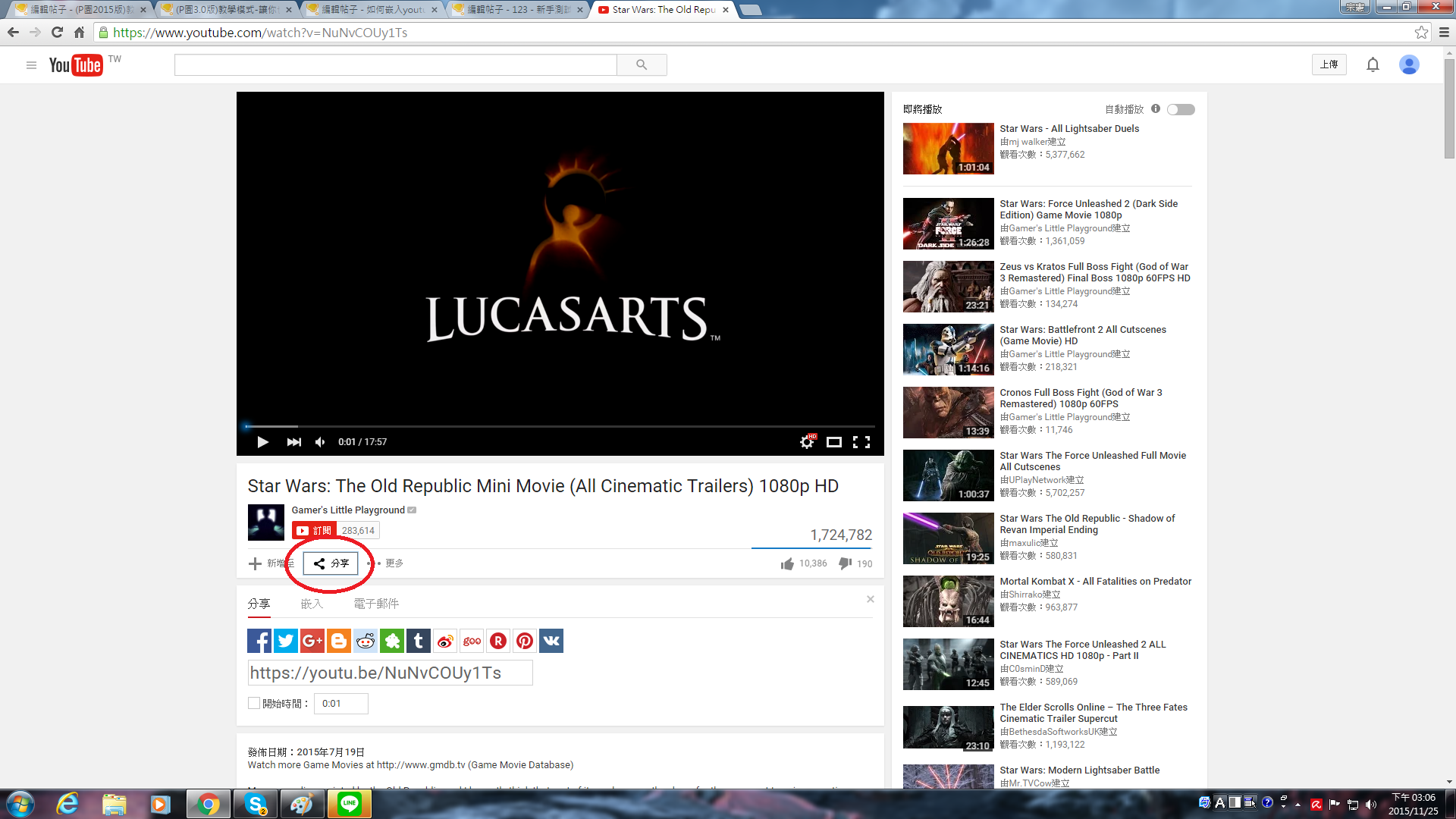Viewport: 1456px width, 819px height.
Task: Click the video progress bar
Action: pyautogui.click(x=561, y=426)
